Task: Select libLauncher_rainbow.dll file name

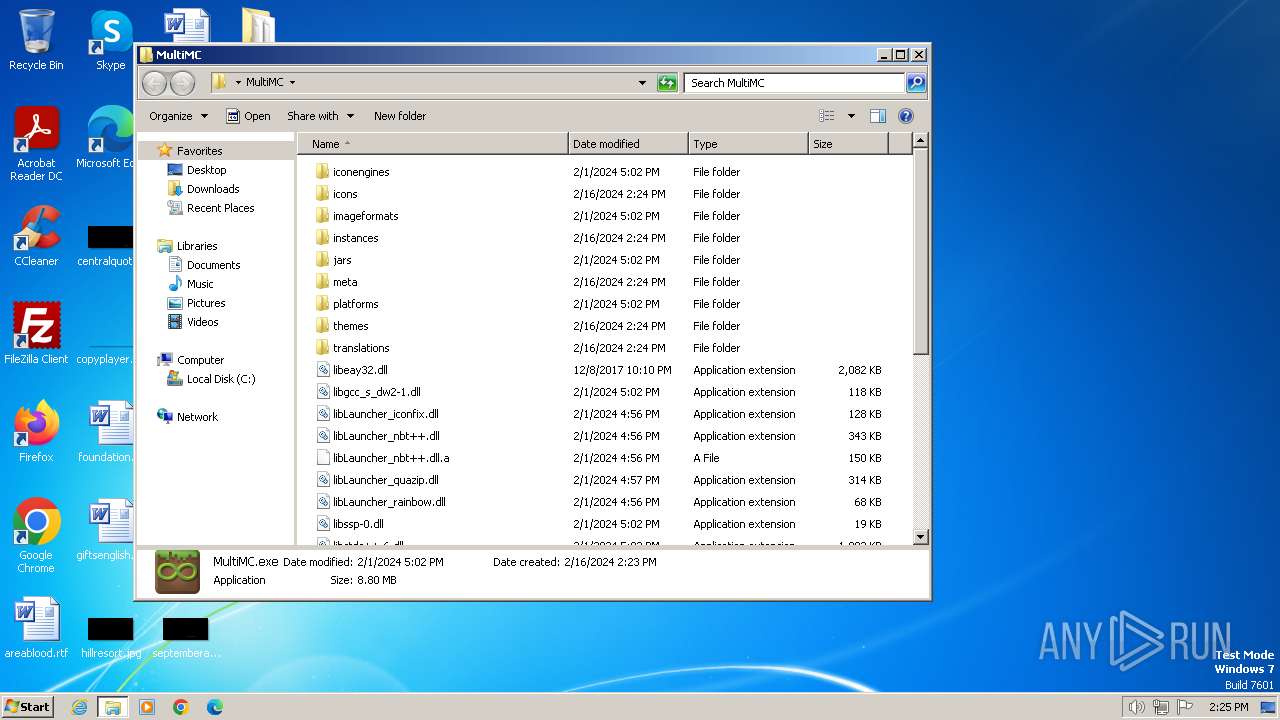Action: pos(389,502)
